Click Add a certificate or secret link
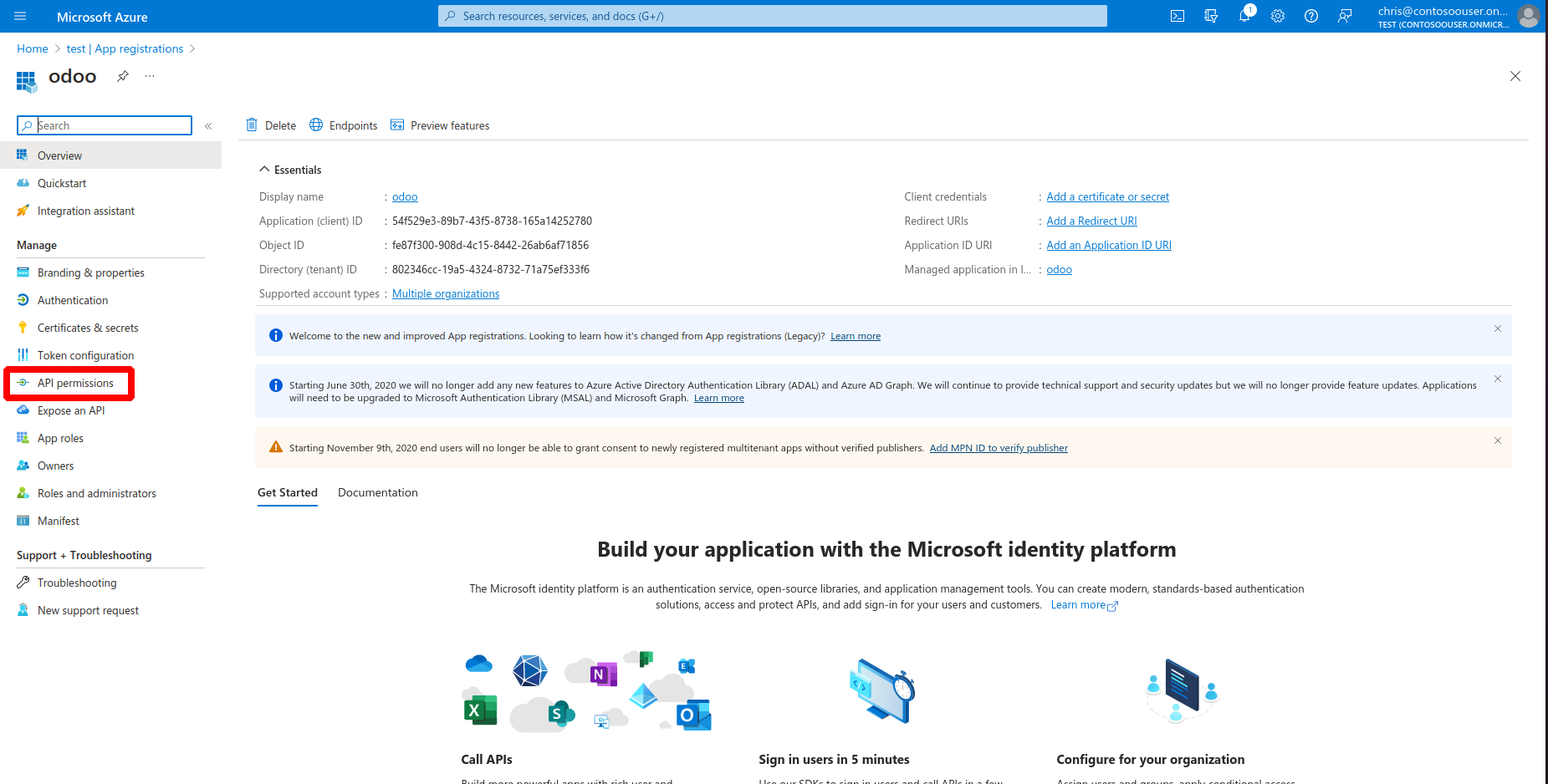The width and height of the screenshot is (1548, 784). click(x=1107, y=196)
